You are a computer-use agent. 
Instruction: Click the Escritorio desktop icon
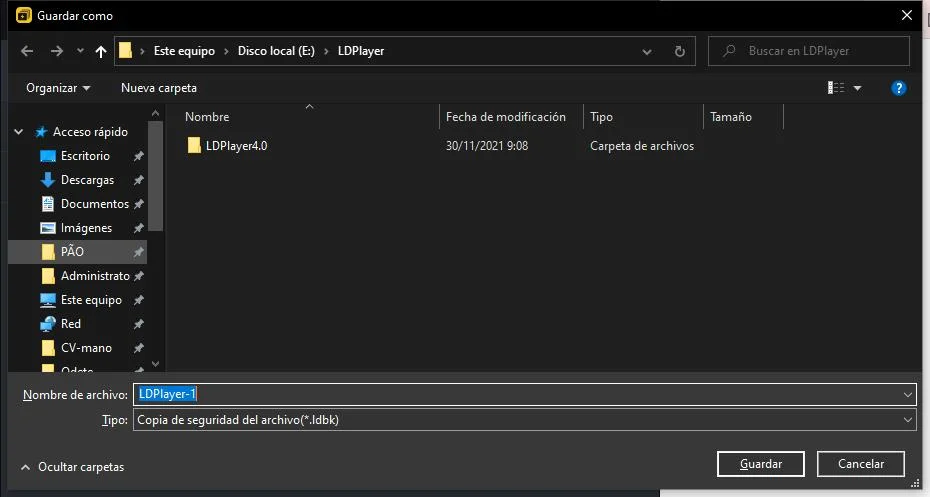47,156
